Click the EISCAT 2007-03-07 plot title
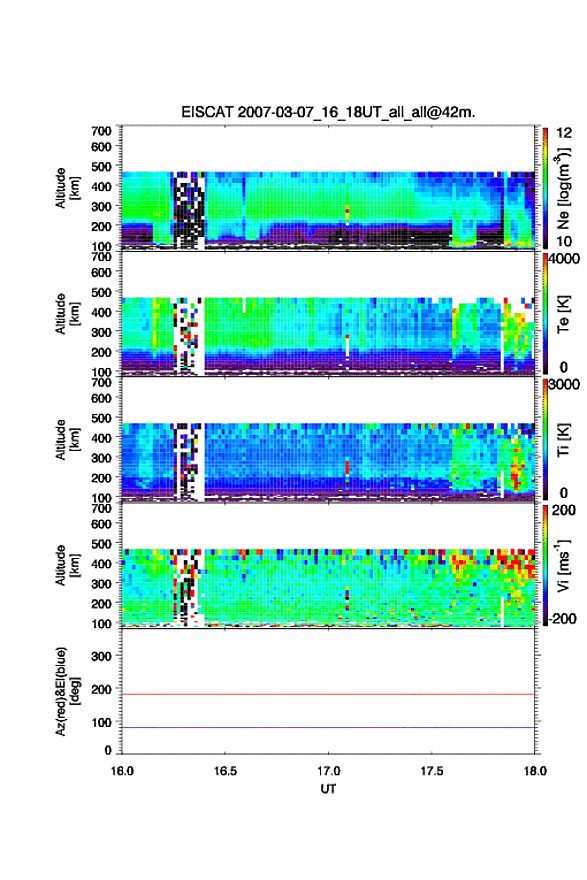 [x=328, y=112]
